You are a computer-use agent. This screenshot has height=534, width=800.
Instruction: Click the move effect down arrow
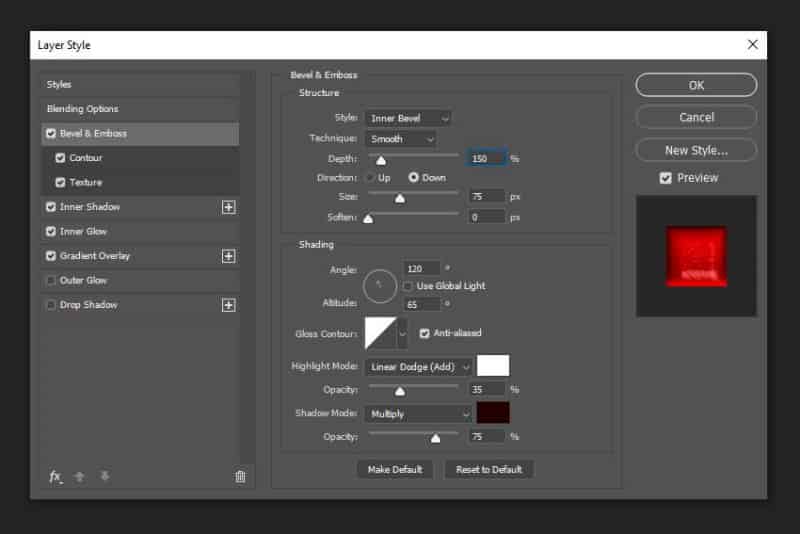coord(105,476)
